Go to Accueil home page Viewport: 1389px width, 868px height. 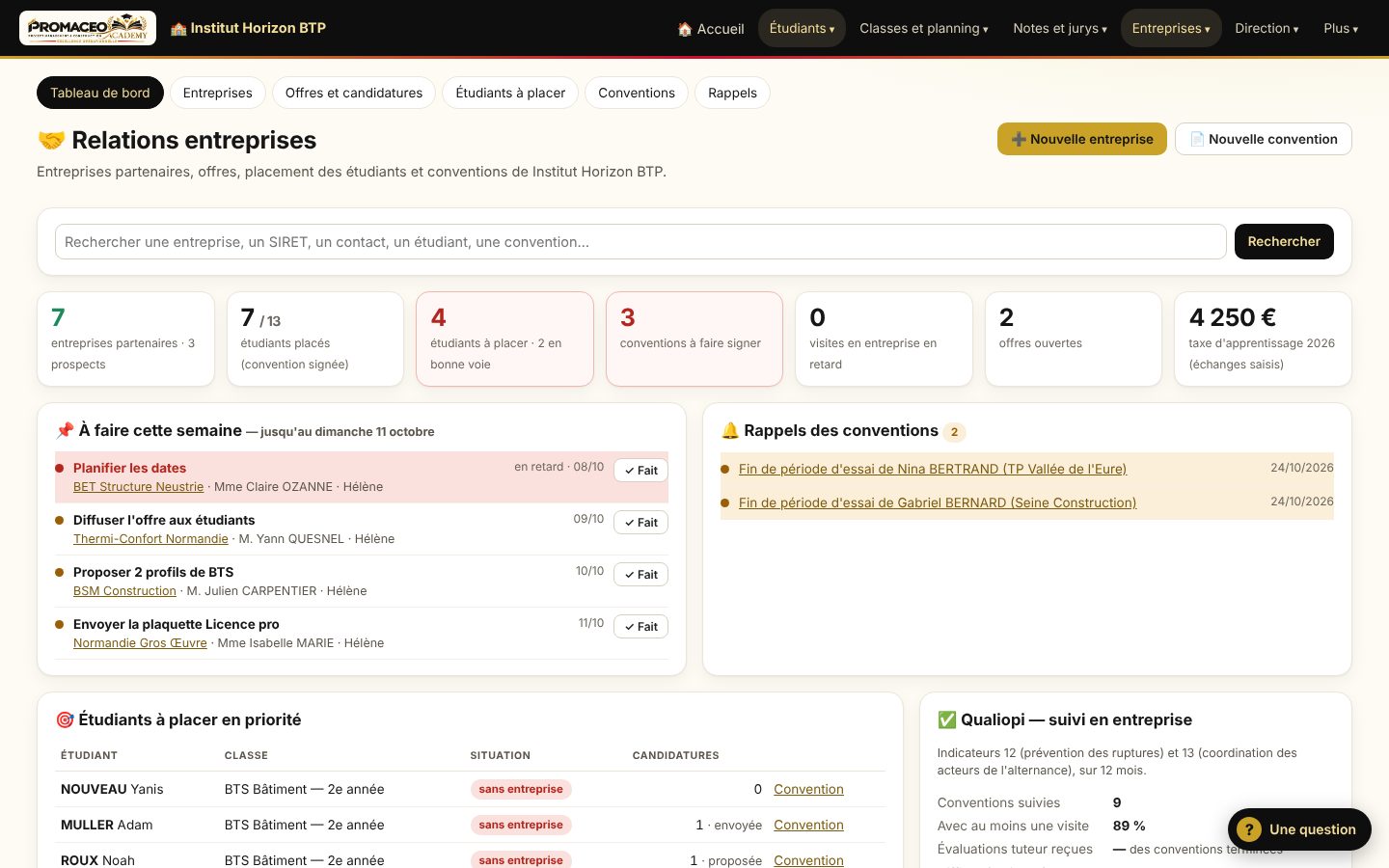click(711, 29)
